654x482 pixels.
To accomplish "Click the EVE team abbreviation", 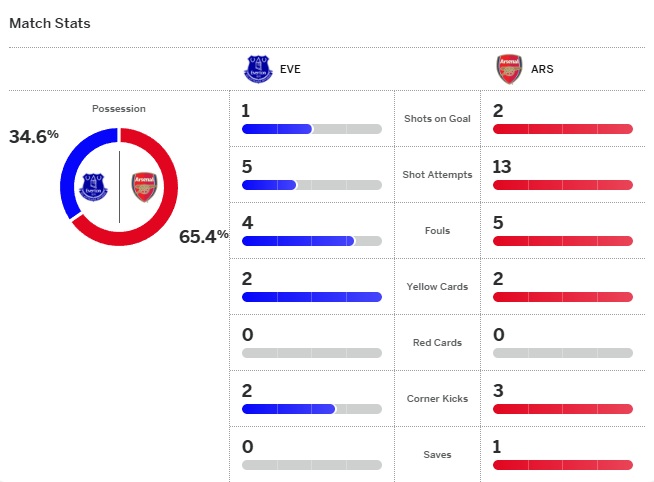I will (290, 70).
